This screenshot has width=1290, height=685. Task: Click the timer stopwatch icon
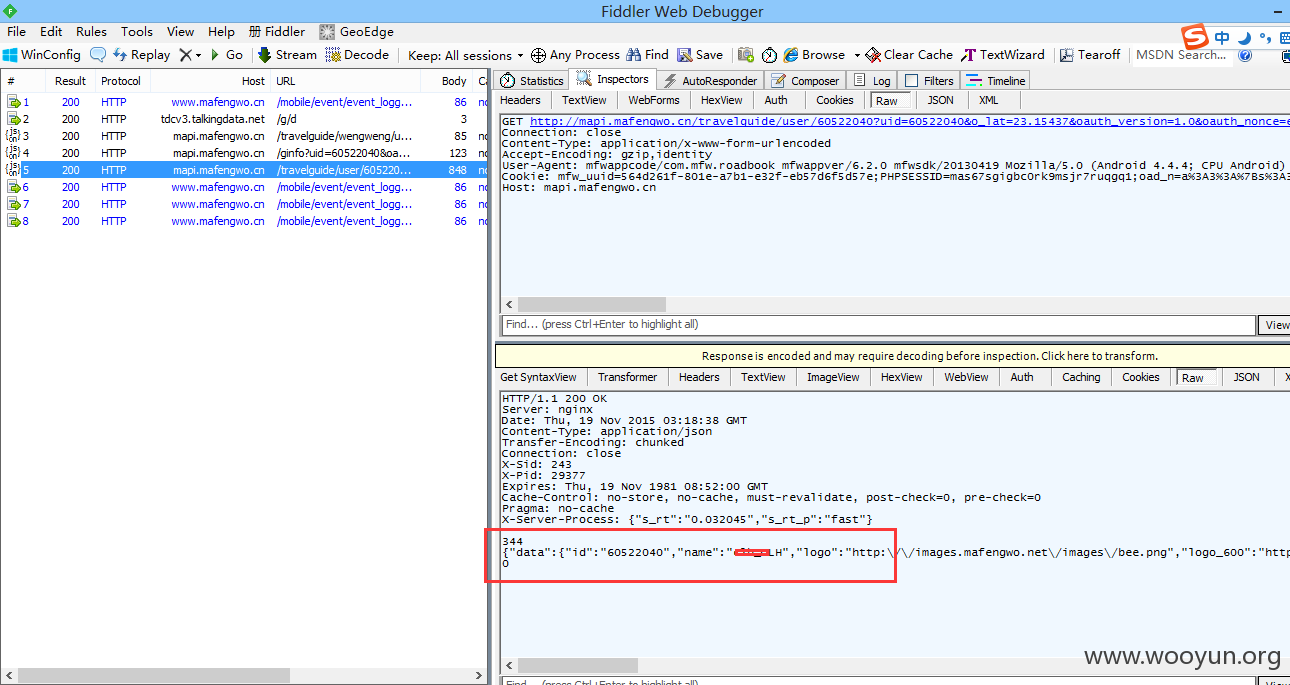769,55
